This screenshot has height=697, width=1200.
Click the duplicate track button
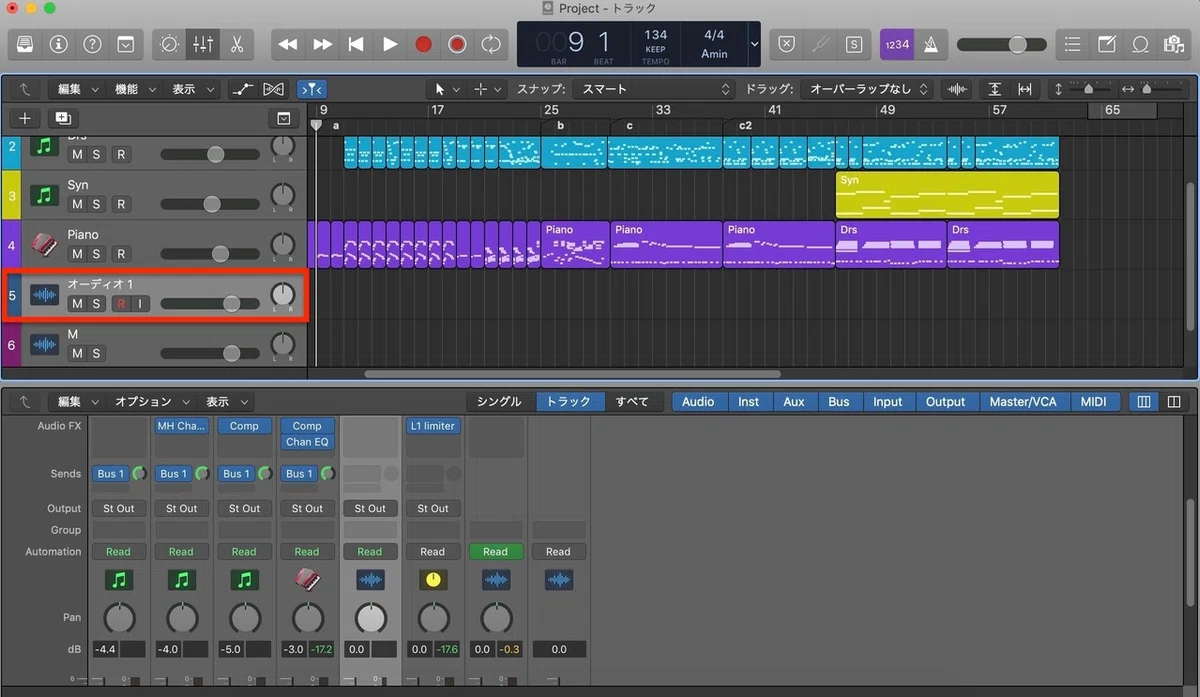62,118
